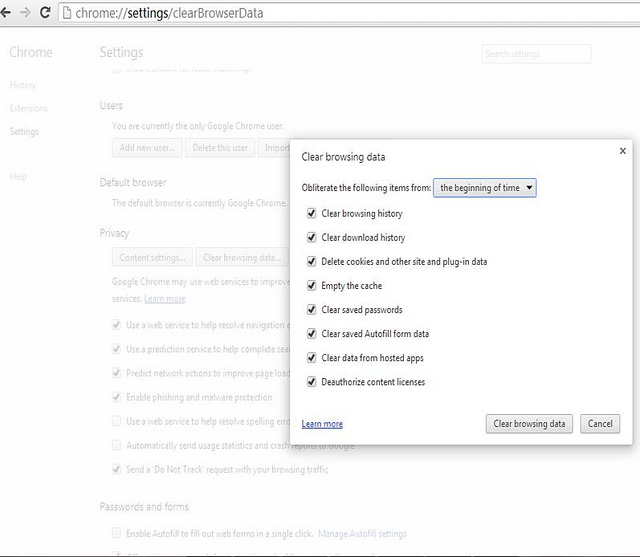Enable Autofill for web forms checkbox
Image resolution: width=640 pixels, height=557 pixels.
[x=116, y=533]
